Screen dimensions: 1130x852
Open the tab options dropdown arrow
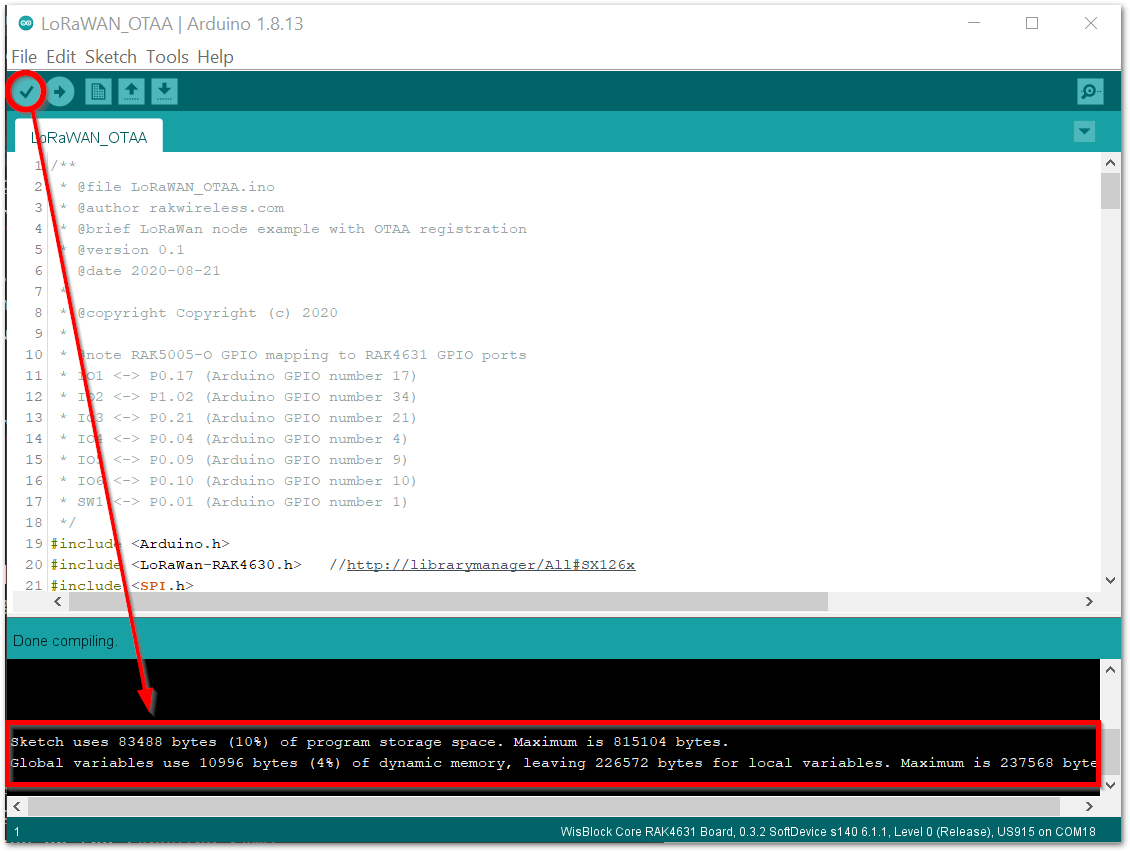1084,132
